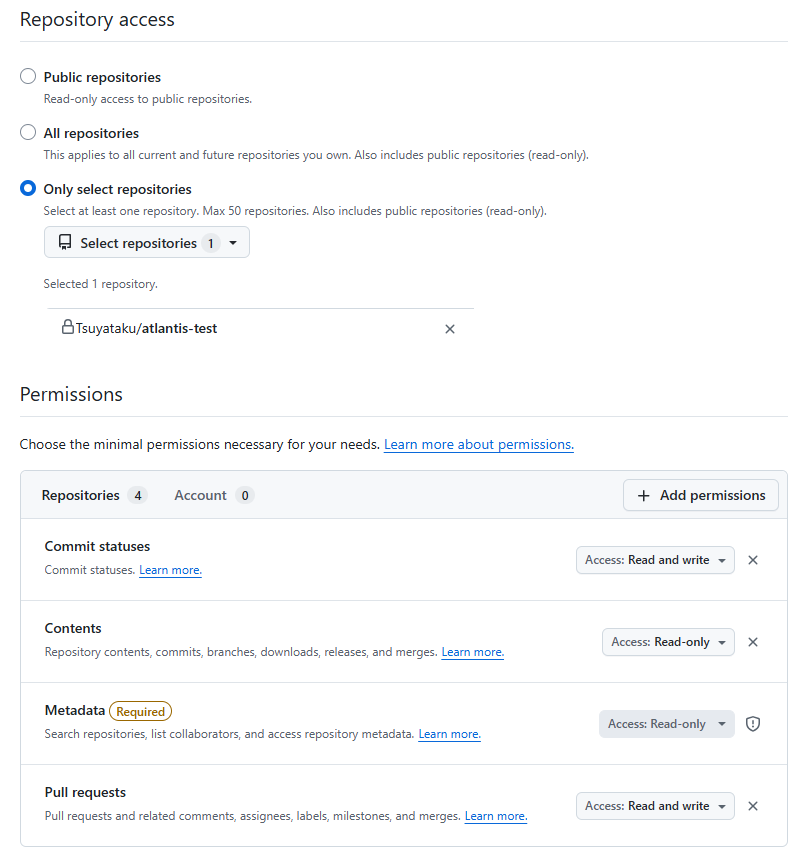Remove Tsuyataku/atlantis-test from selected repositories
The image size is (812, 857).
(x=450, y=329)
